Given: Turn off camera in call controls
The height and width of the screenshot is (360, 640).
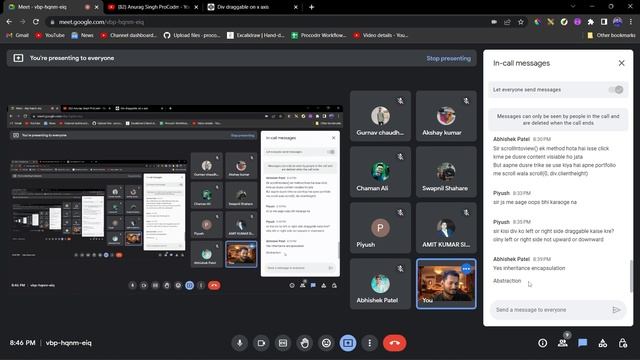Looking at the screenshot, I should [261, 343].
